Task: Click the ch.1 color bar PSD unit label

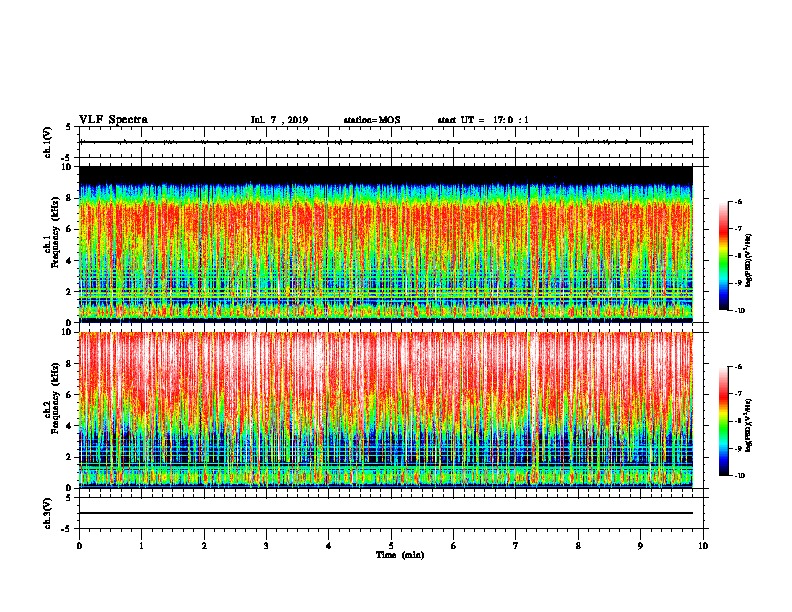Action: tap(749, 260)
